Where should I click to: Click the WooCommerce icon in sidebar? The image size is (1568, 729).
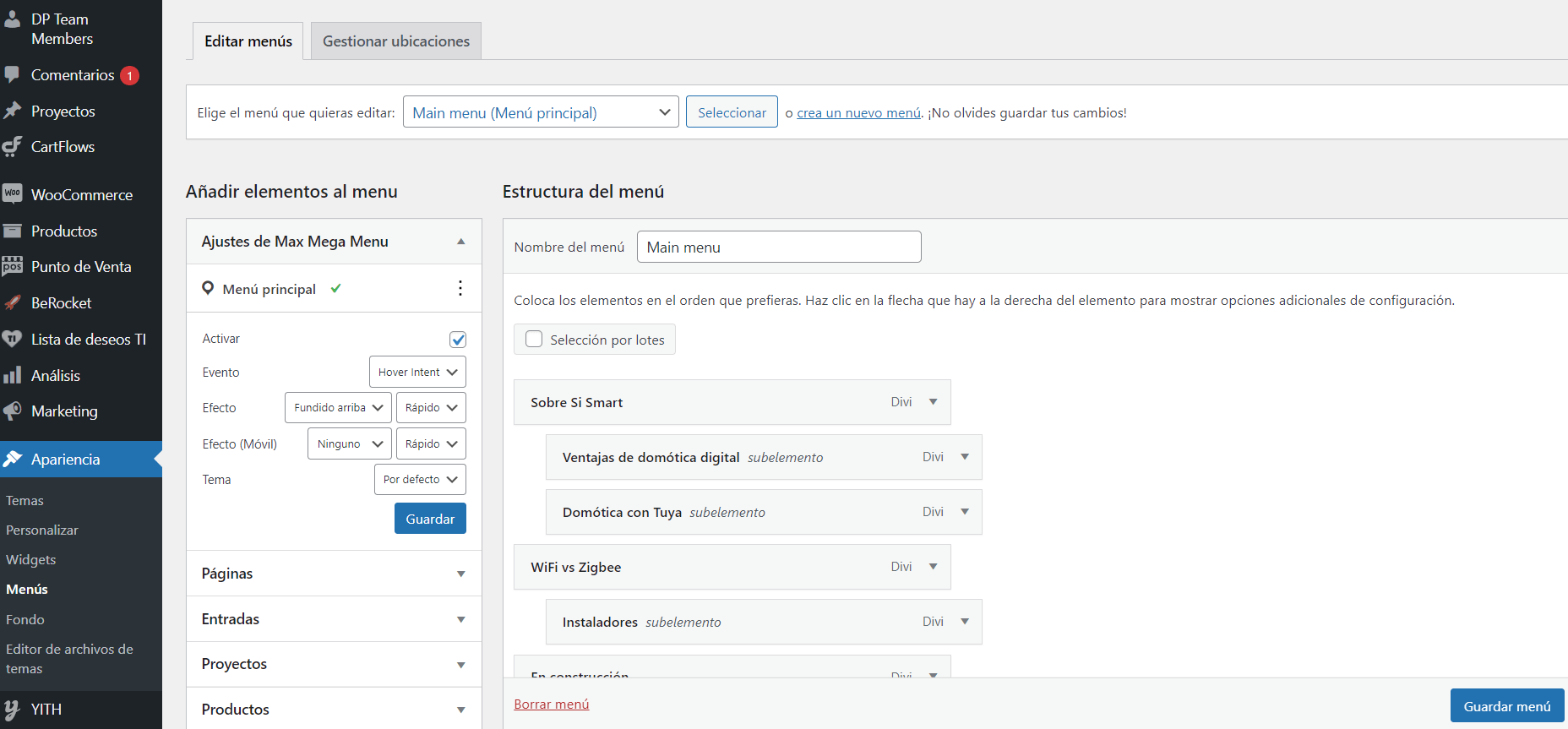click(12, 194)
